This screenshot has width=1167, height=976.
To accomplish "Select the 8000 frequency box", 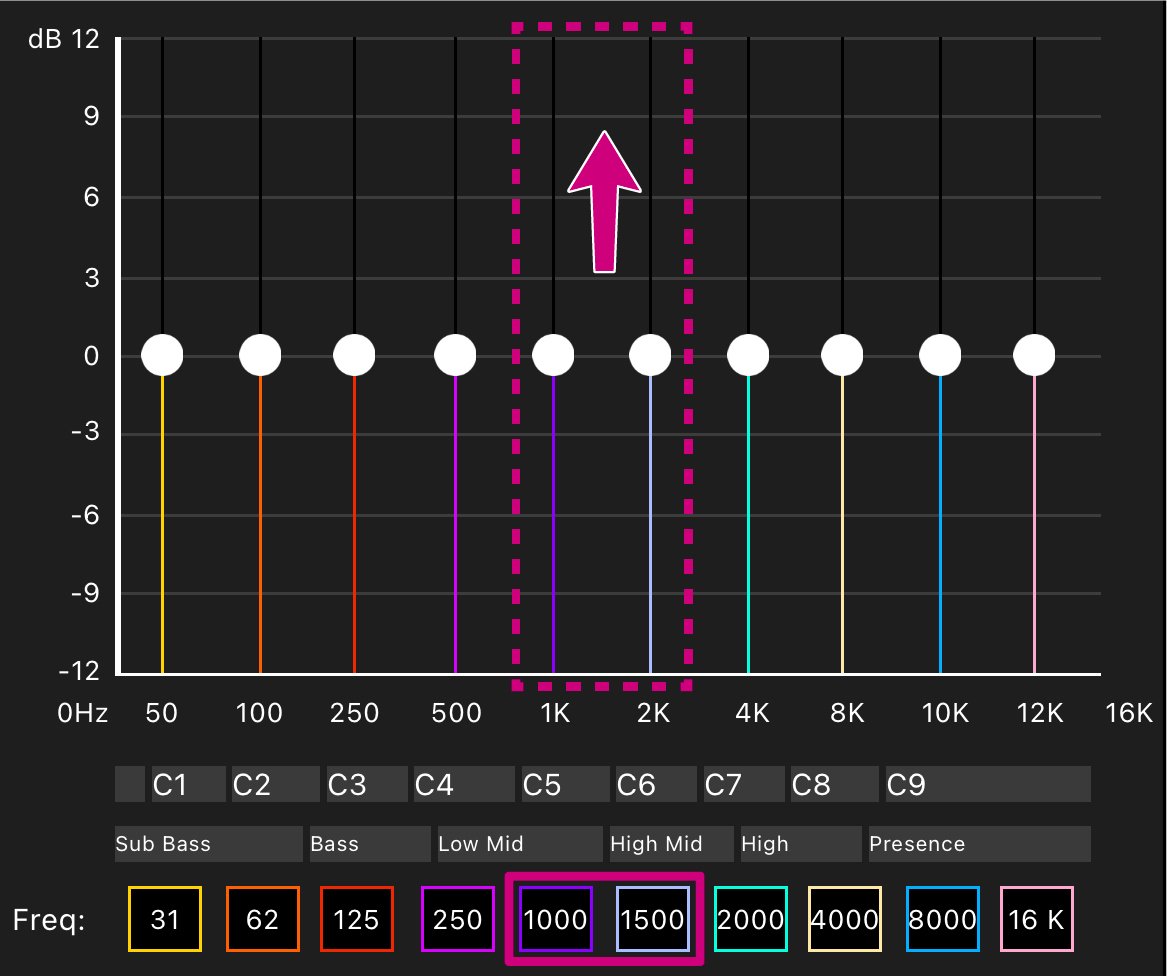I will click(x=942, y=919).
